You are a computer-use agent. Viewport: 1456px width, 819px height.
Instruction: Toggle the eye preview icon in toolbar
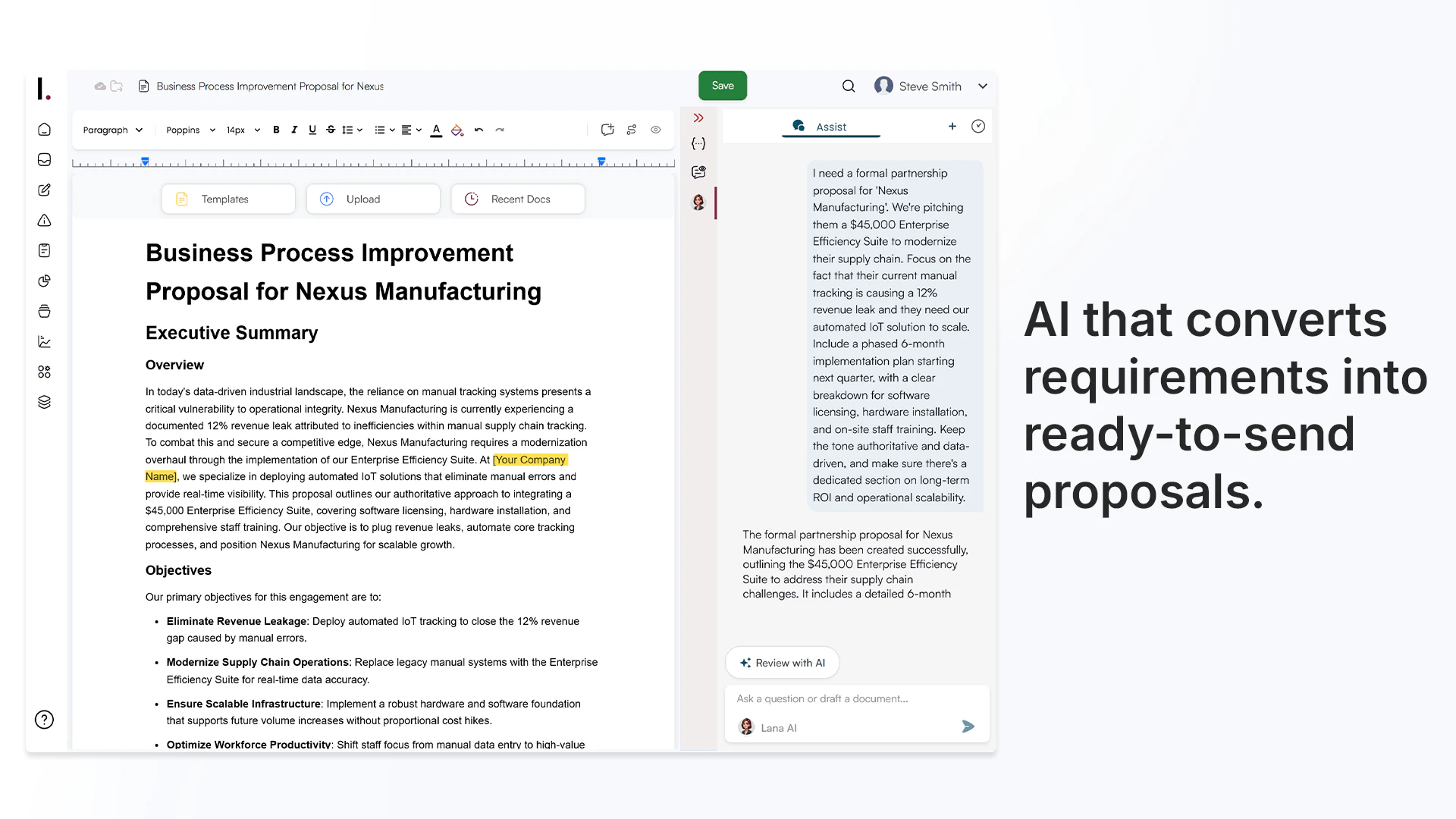[x=656, y=130]
